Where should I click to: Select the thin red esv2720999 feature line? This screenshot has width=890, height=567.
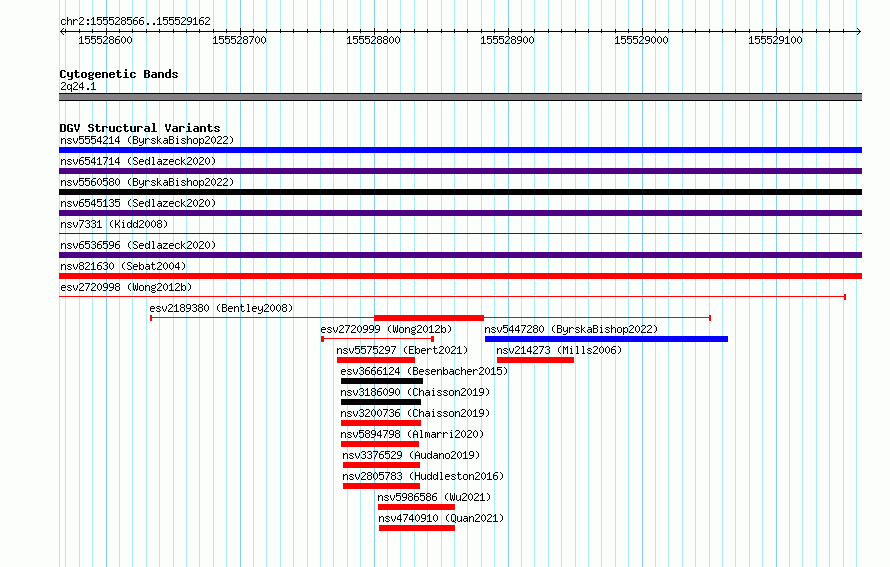pyautogui.click(x=377, y=339)
